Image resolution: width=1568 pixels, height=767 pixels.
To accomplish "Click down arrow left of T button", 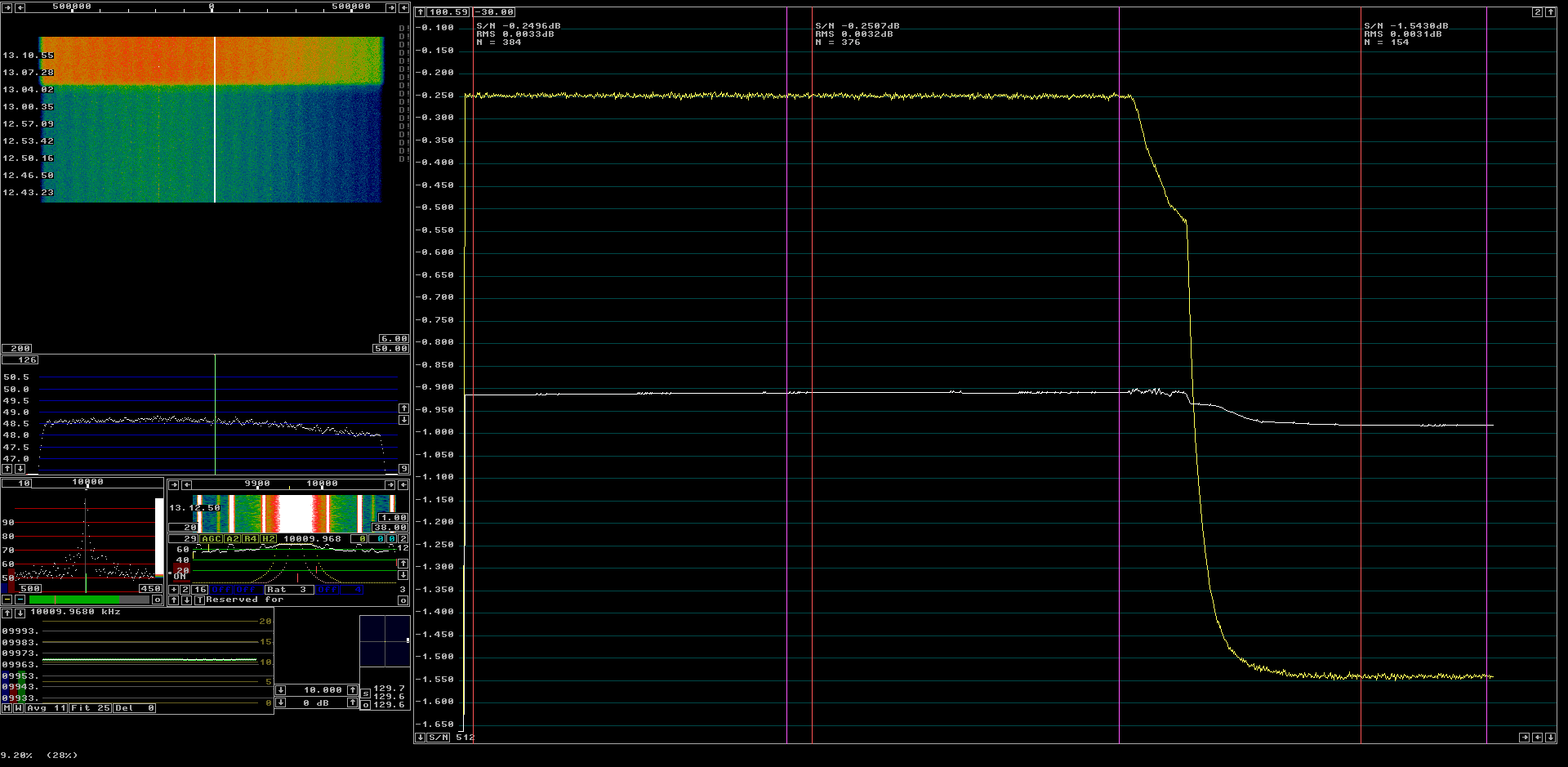I will pos(187,600).
